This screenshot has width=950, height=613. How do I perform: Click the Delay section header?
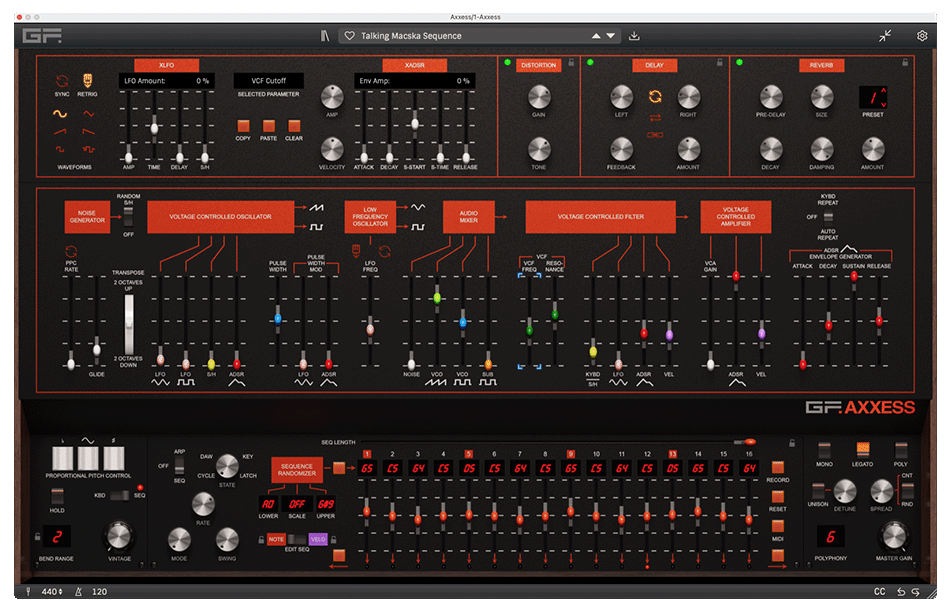pyautogui.click(x=654, y=65)
